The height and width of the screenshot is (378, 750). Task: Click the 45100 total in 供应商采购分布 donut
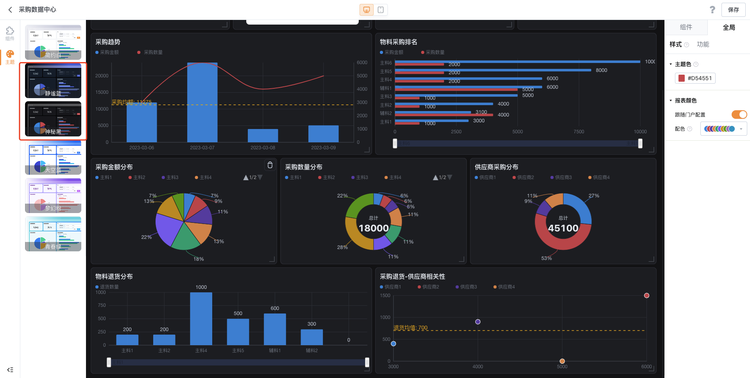[x=563, y=228]
